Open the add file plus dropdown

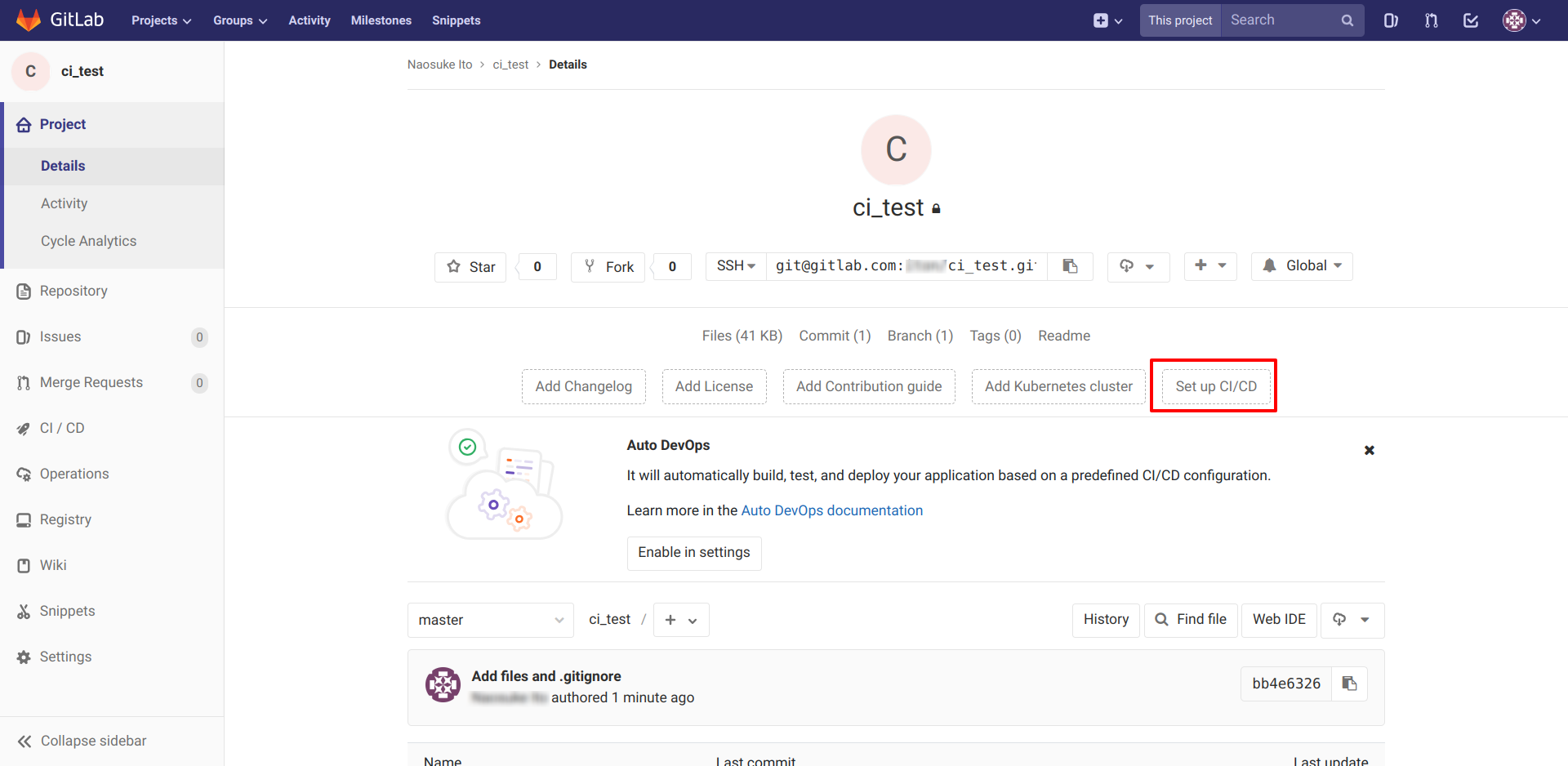click(681, 620)
